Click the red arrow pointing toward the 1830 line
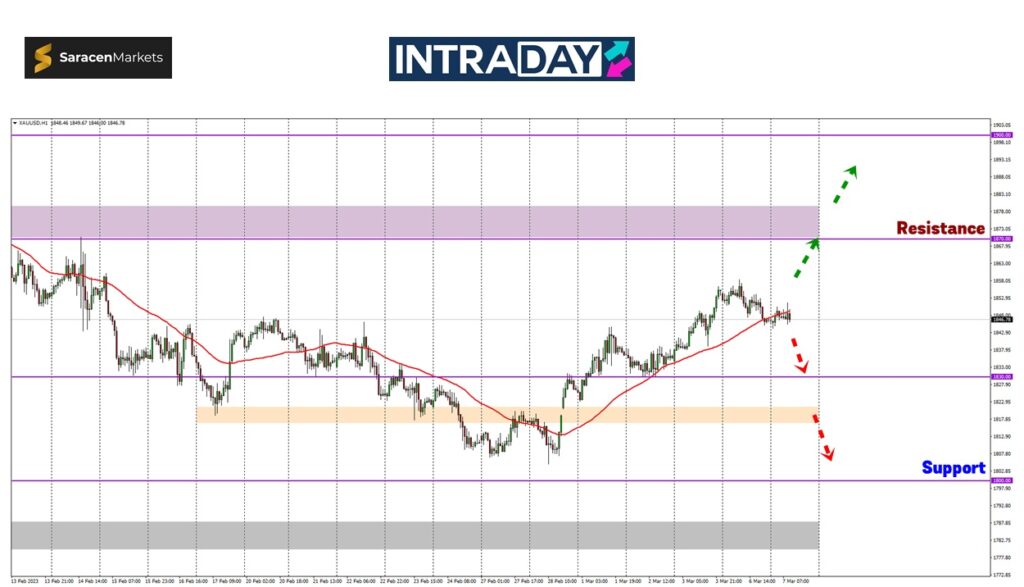The image size is (1024, 587). [x=798, y=355]
